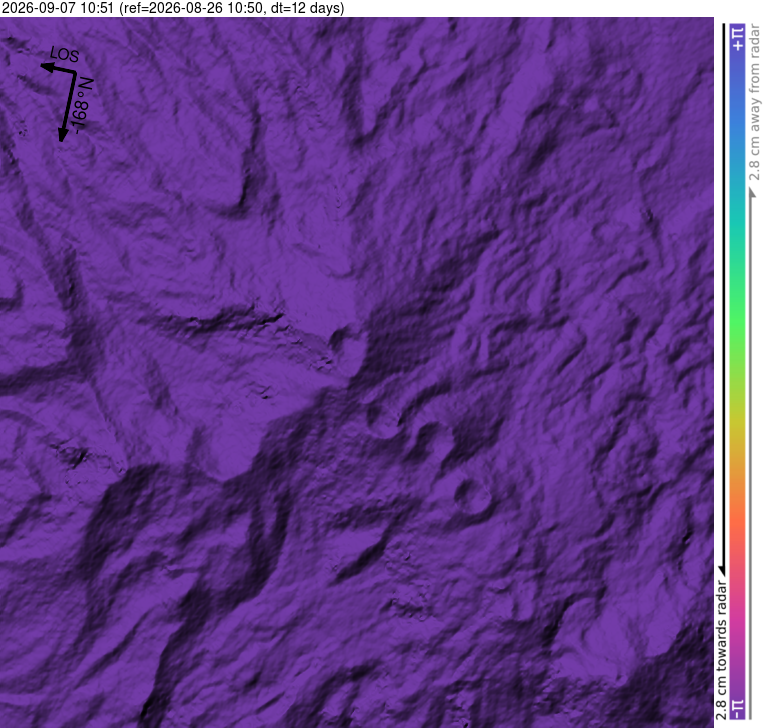The height and width of the screenshot is (728, 763).
Task: Click the ref=2026-08-26 10:50 reference date
Action: (x=194, y=8)
